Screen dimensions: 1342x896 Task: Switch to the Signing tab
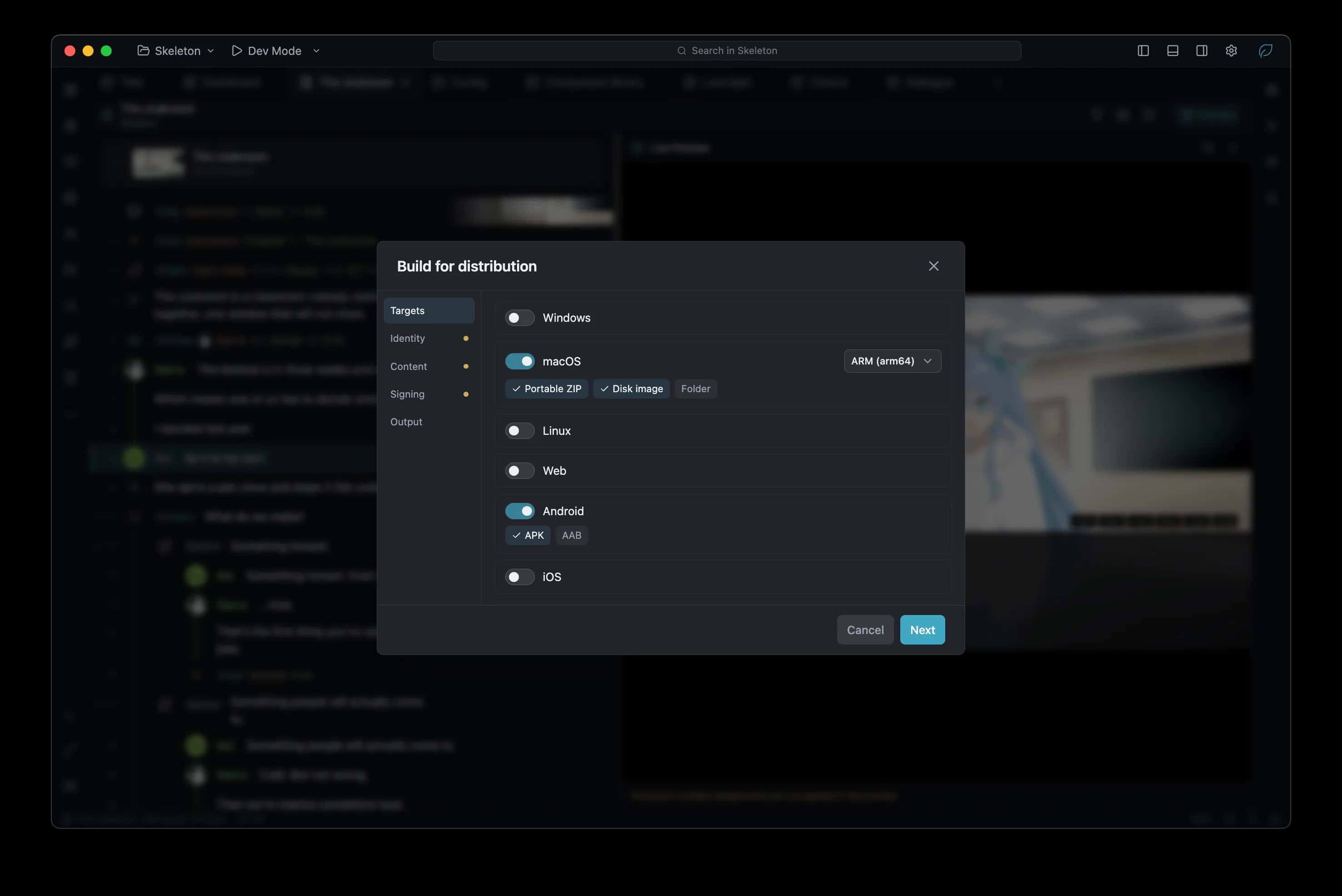coord(429,394)
